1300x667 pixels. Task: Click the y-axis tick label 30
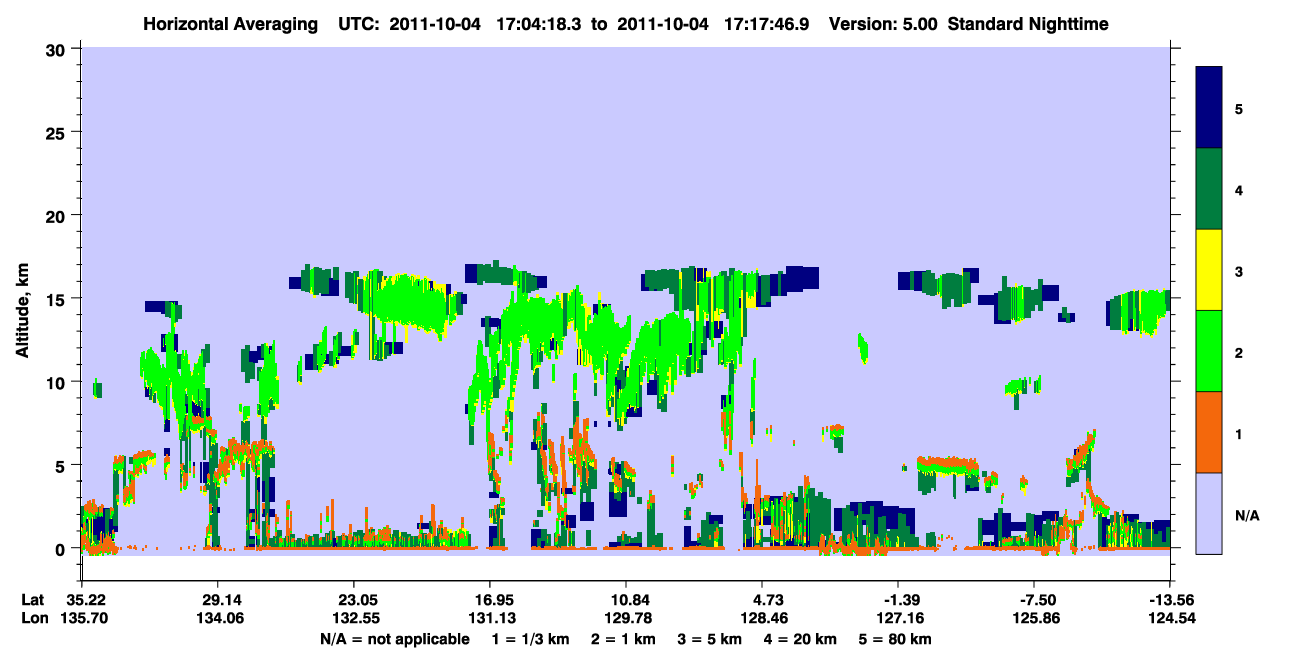point(57,49)
